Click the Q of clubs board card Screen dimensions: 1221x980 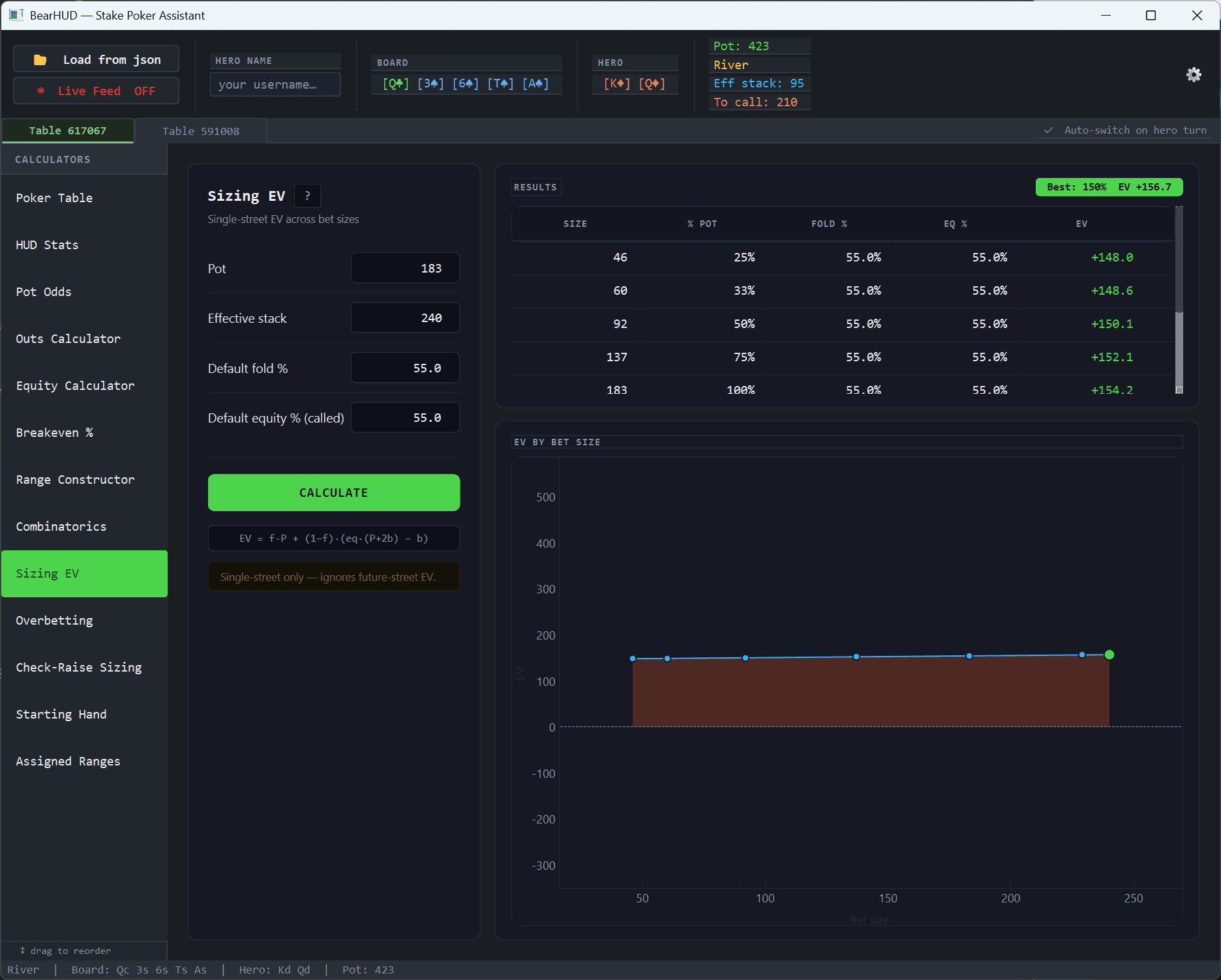396,83
